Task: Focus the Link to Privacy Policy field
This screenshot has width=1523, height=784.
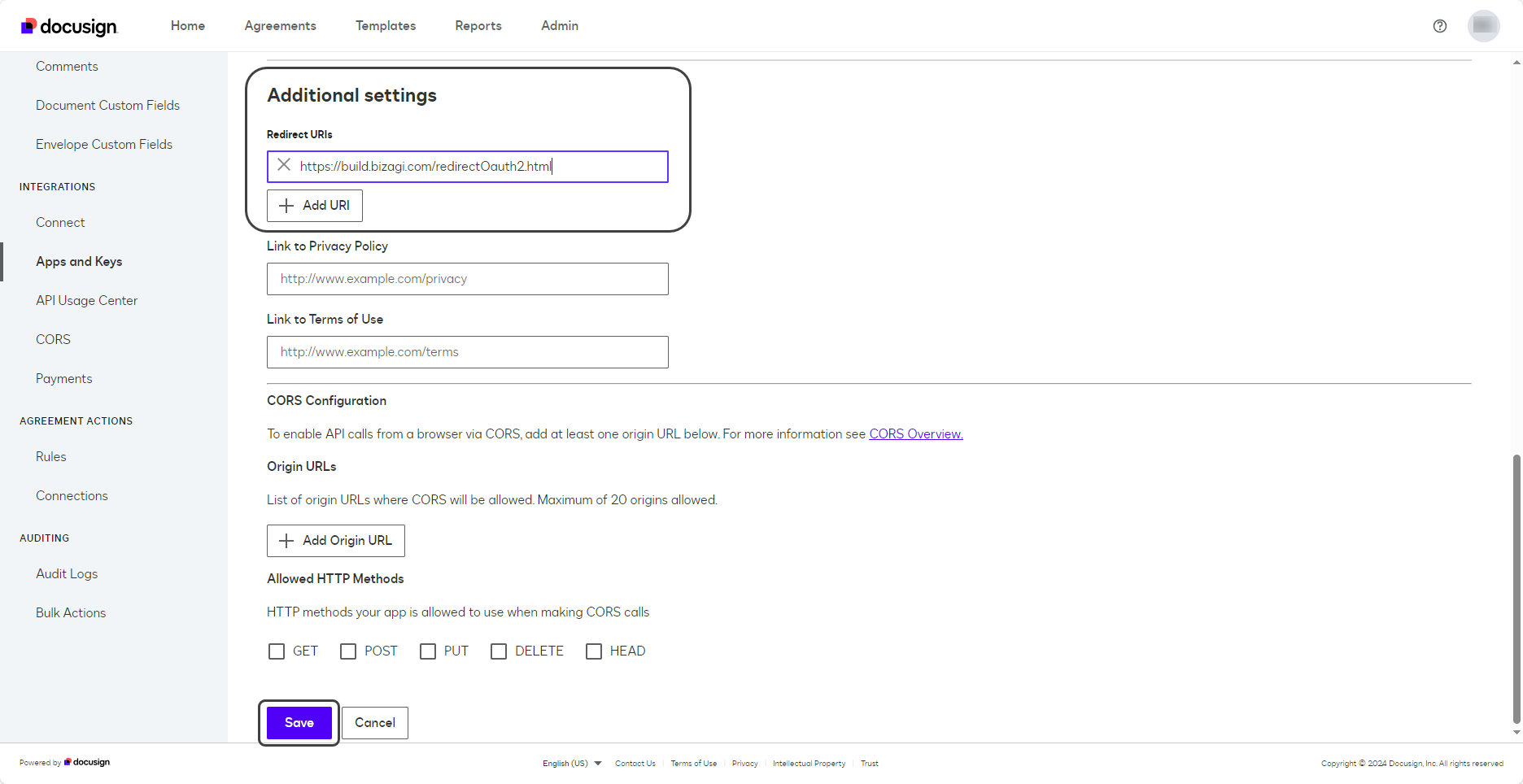Action: pos(468,279)
